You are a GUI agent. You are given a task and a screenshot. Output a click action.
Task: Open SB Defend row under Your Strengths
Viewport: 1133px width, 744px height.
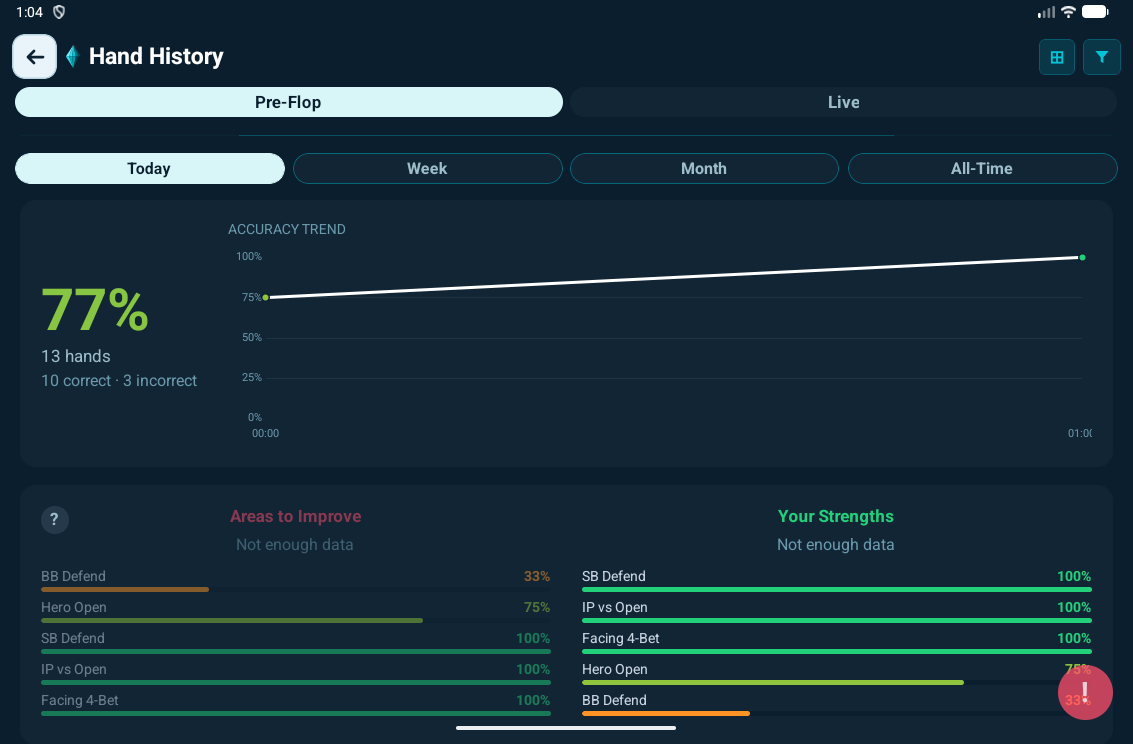click(x=836, y=581)
